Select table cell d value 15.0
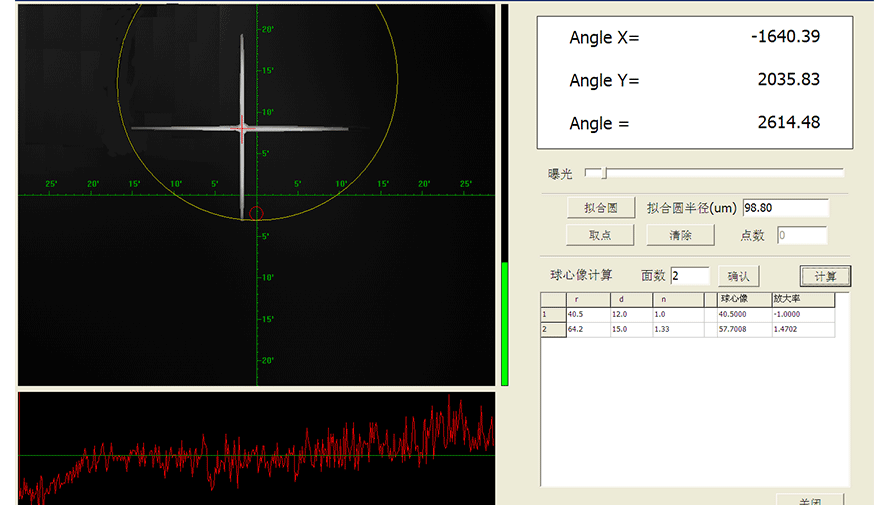The width and height of the screenshot is (890, 505). tap(631, 329)
